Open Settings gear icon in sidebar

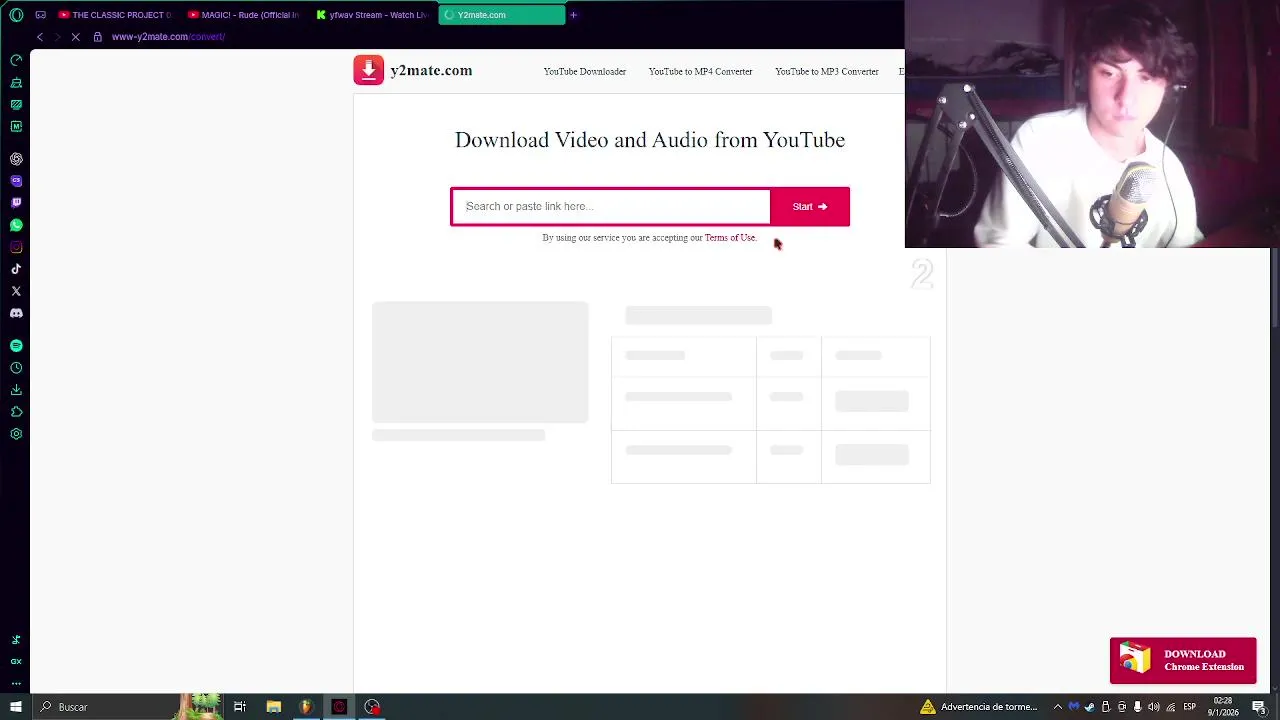(16, 434)
